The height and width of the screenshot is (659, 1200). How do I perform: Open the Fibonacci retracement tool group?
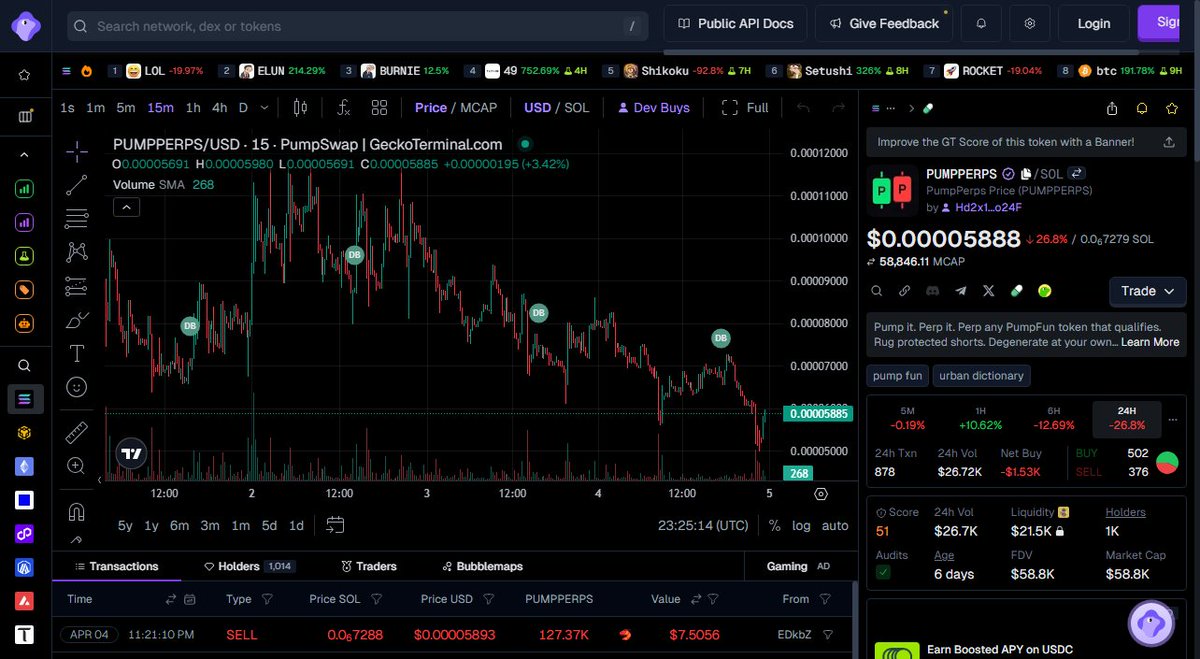pyautogui.click(x=76, y=218)
